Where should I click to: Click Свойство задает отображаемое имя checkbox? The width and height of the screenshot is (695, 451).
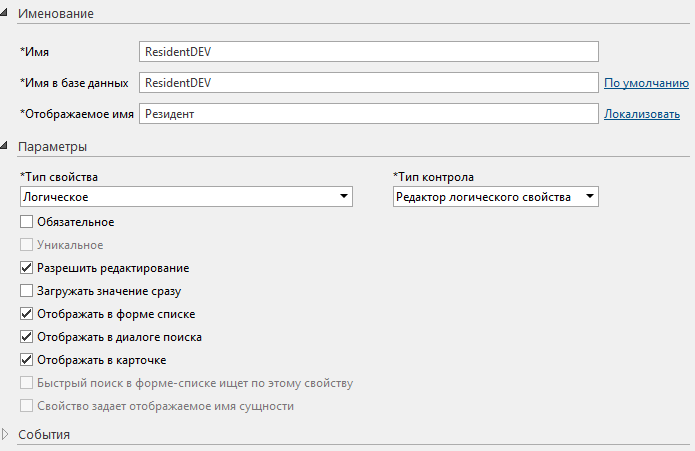point(27,406)
